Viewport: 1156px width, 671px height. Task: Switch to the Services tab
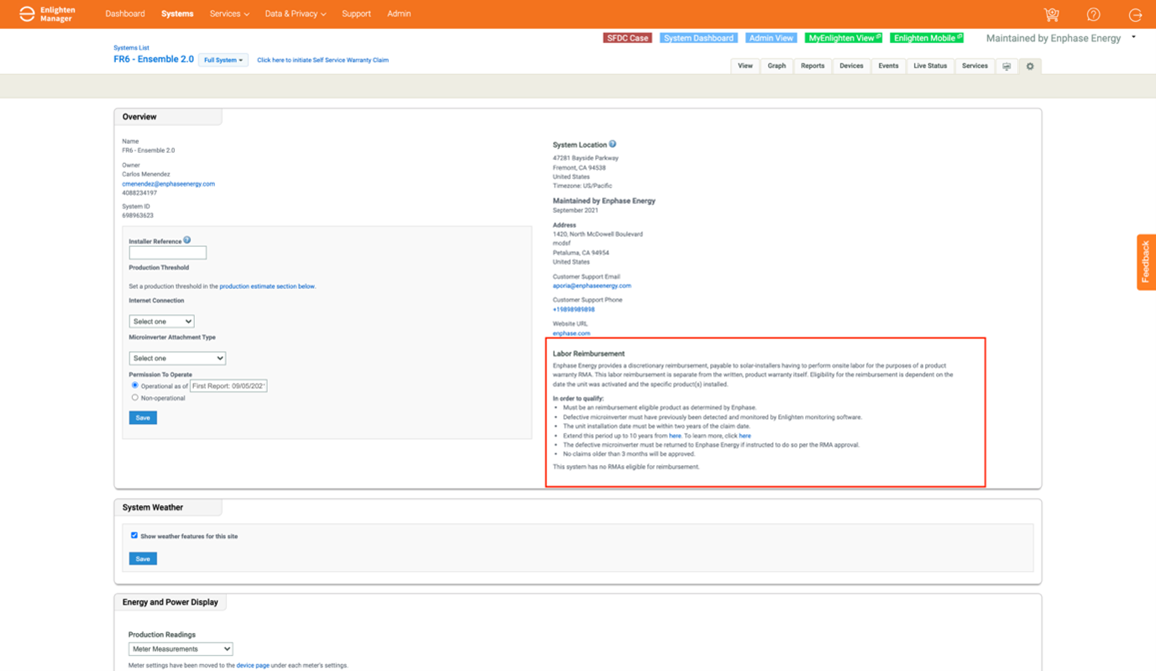click(975, 66)
